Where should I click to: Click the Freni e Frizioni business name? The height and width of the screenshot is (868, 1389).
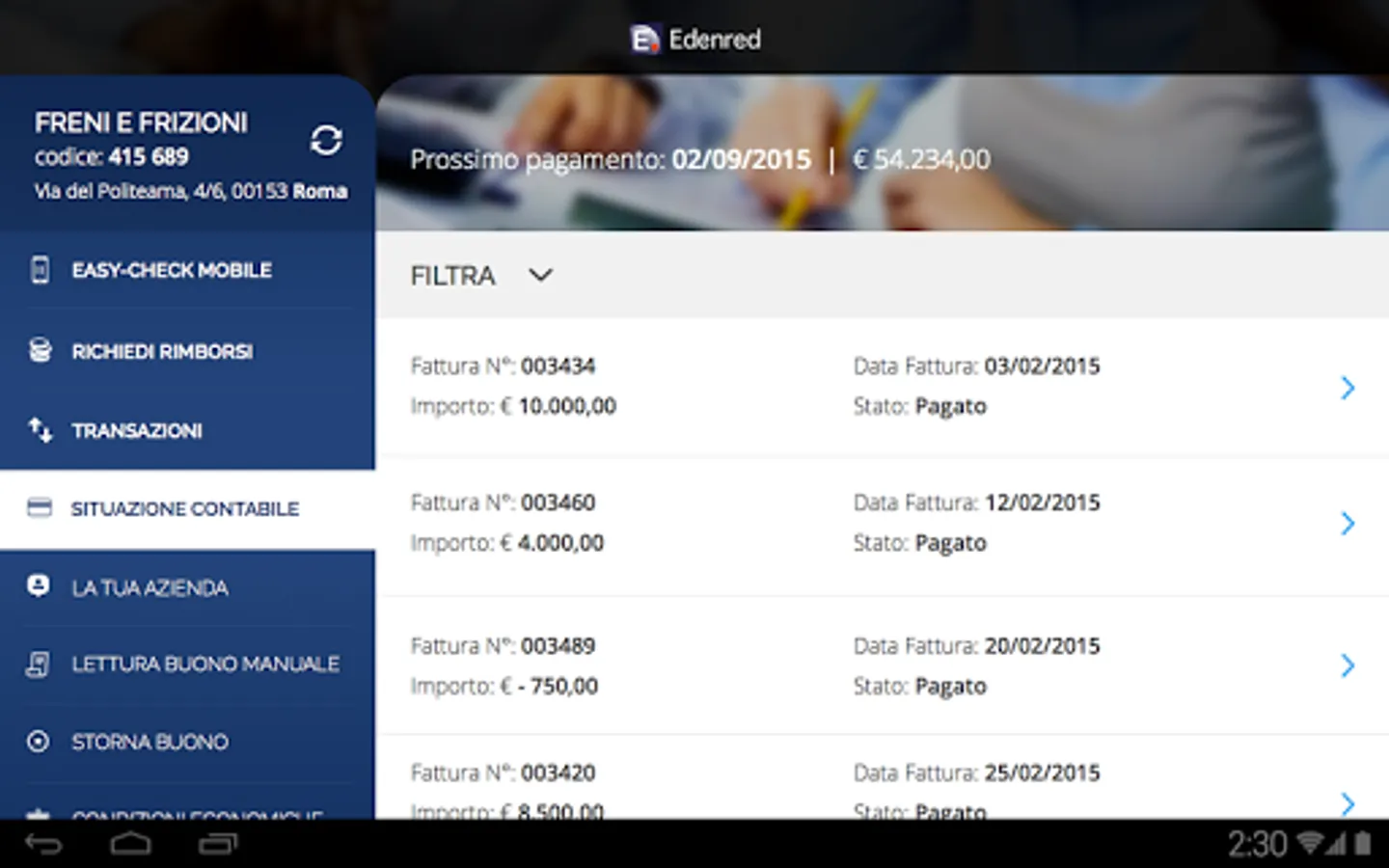point(141,122)
